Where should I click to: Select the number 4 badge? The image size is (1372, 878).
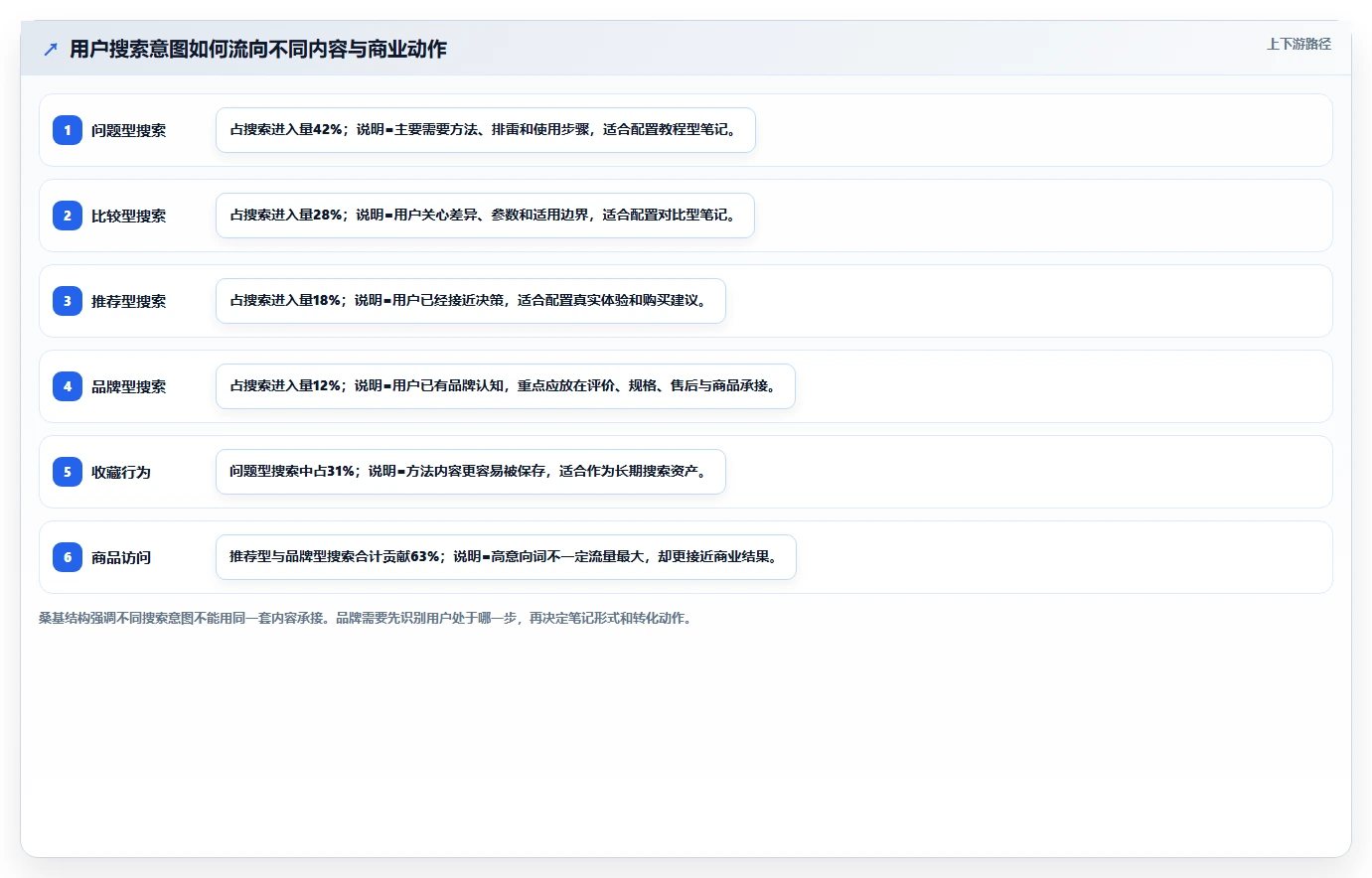[68, 386]
